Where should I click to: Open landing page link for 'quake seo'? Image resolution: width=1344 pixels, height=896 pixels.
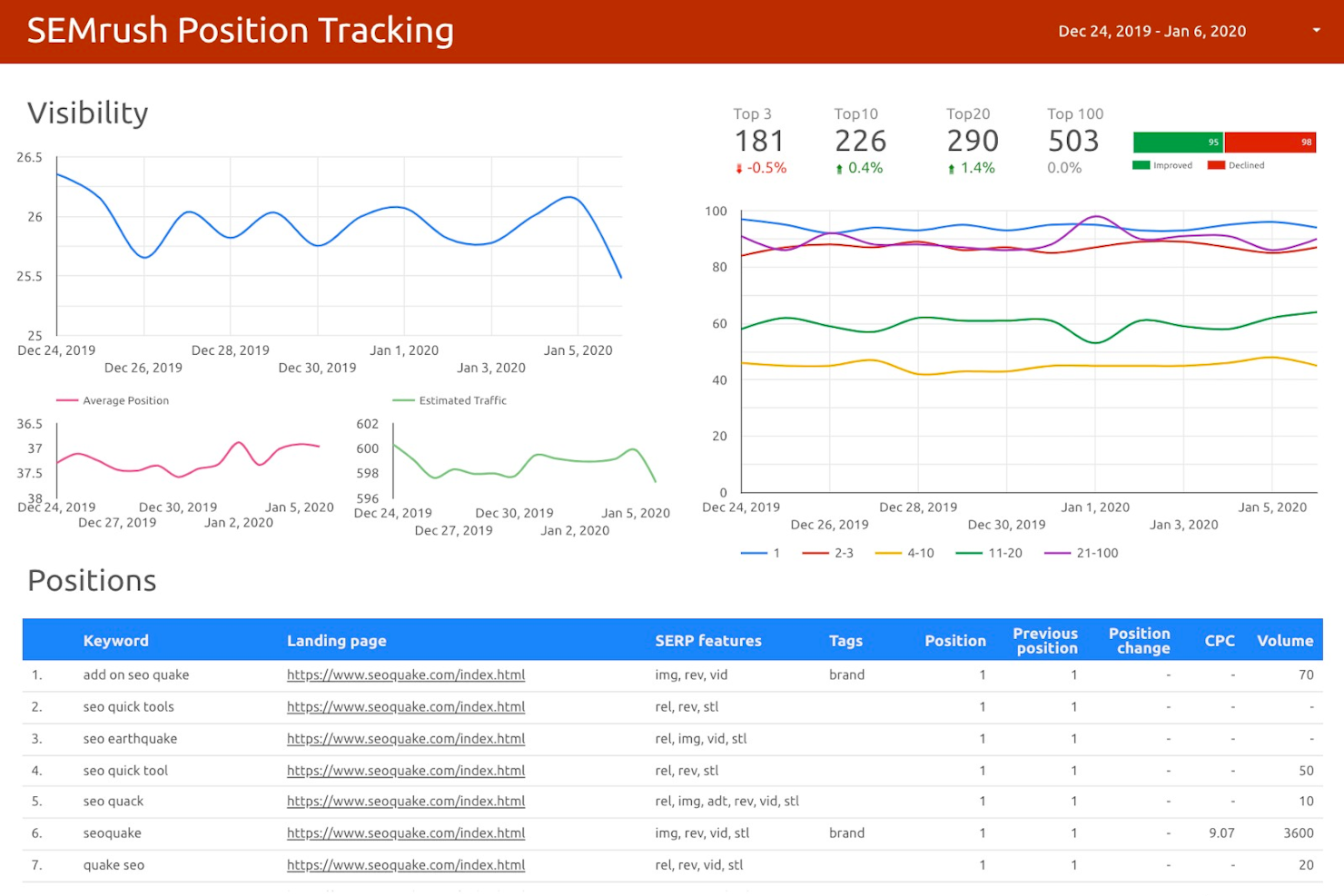406,865
